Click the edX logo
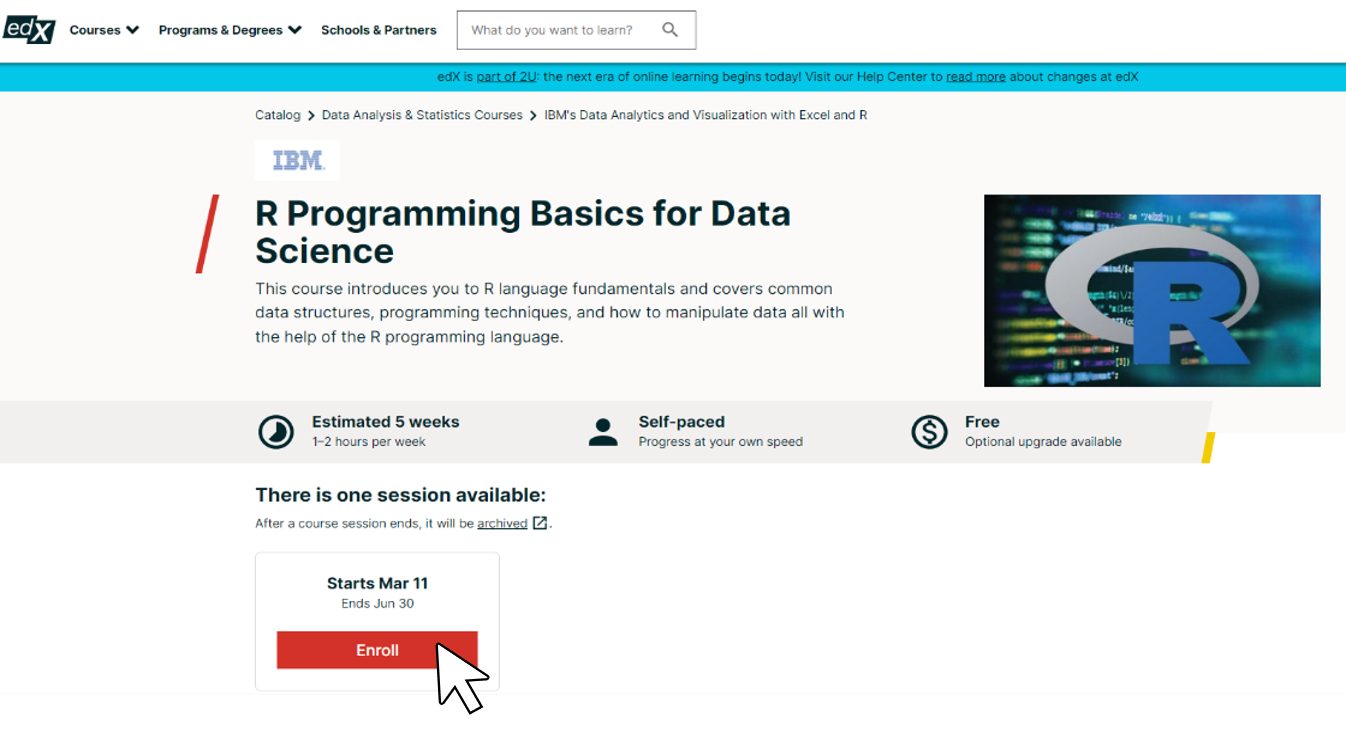Image resolution: width=1346 pixels, height=742 pixels. click(x=28, y=30)
